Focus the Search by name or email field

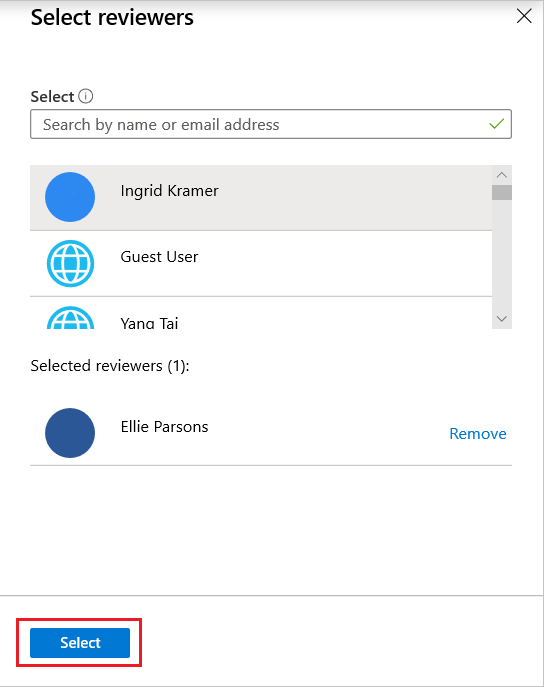(x=271, y=124)
